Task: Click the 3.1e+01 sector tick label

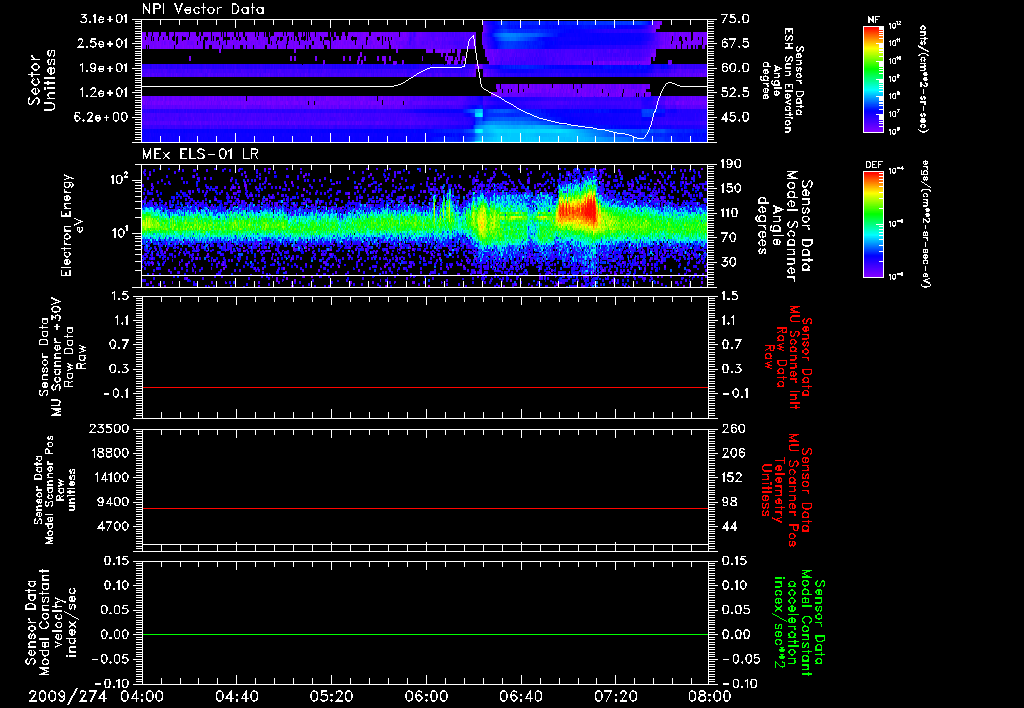Action: [x=104, y=19]
